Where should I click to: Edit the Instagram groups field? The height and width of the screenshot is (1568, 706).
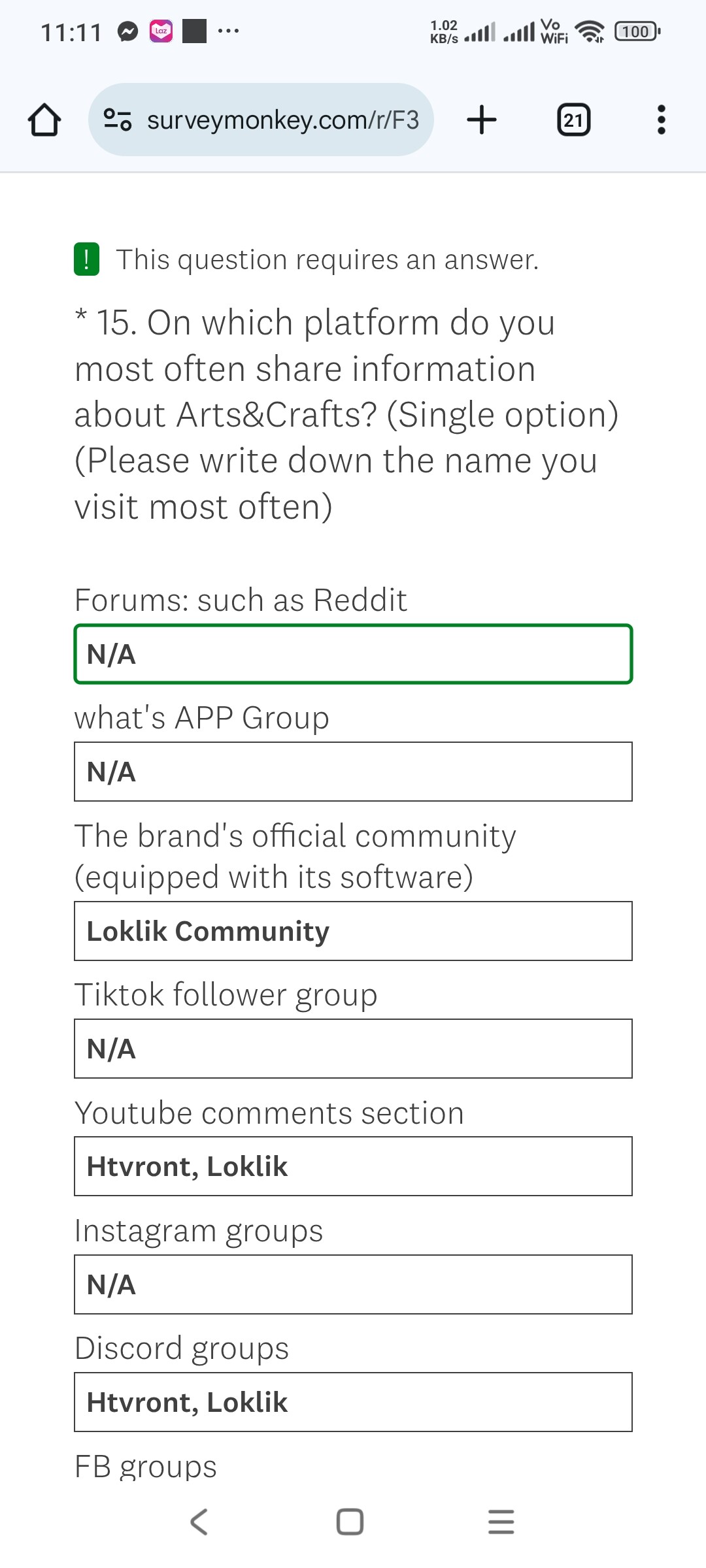point(353,1284)
